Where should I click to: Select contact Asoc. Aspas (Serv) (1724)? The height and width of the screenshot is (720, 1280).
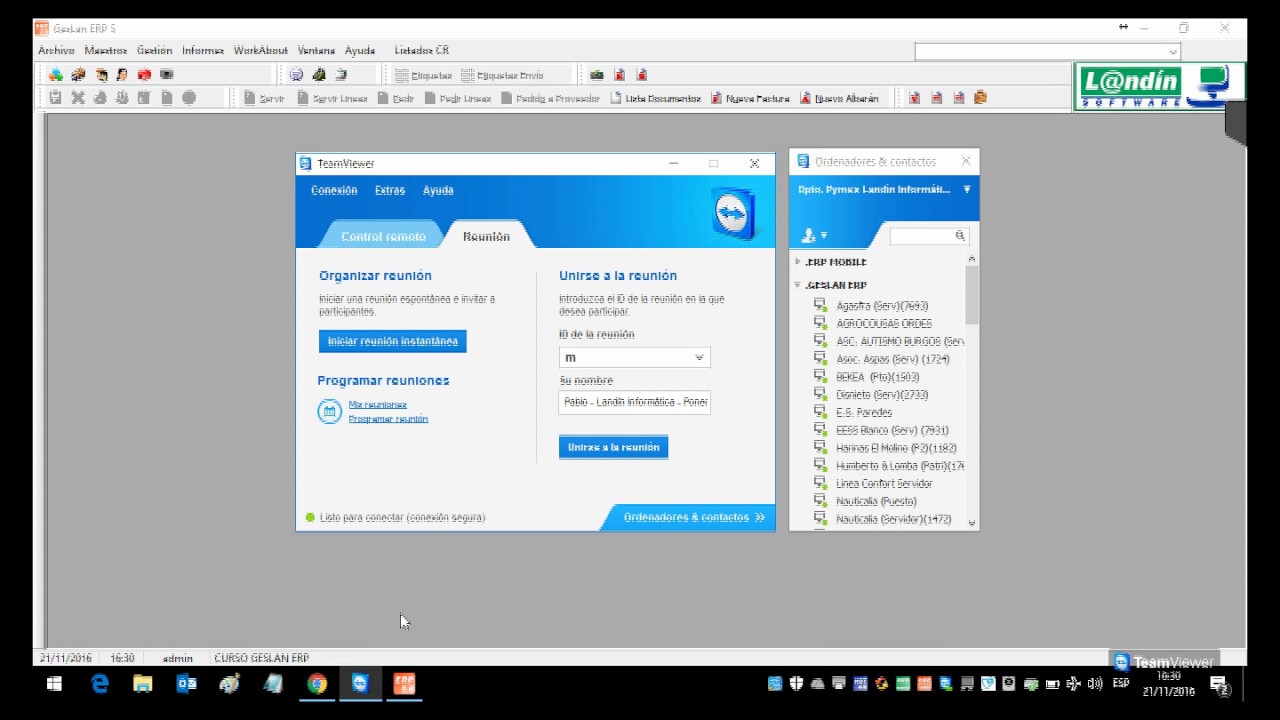(893, 359)
